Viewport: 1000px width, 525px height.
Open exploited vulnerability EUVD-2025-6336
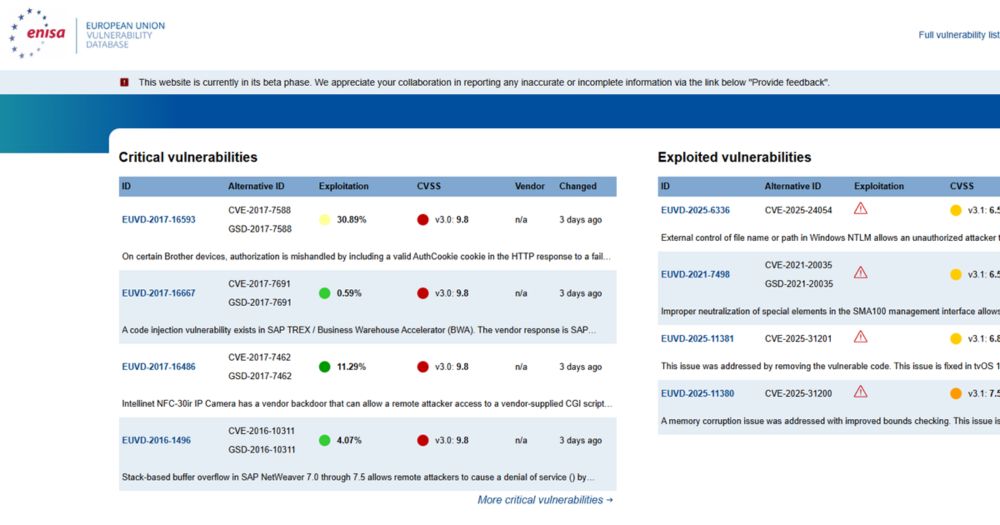[695, 211]
